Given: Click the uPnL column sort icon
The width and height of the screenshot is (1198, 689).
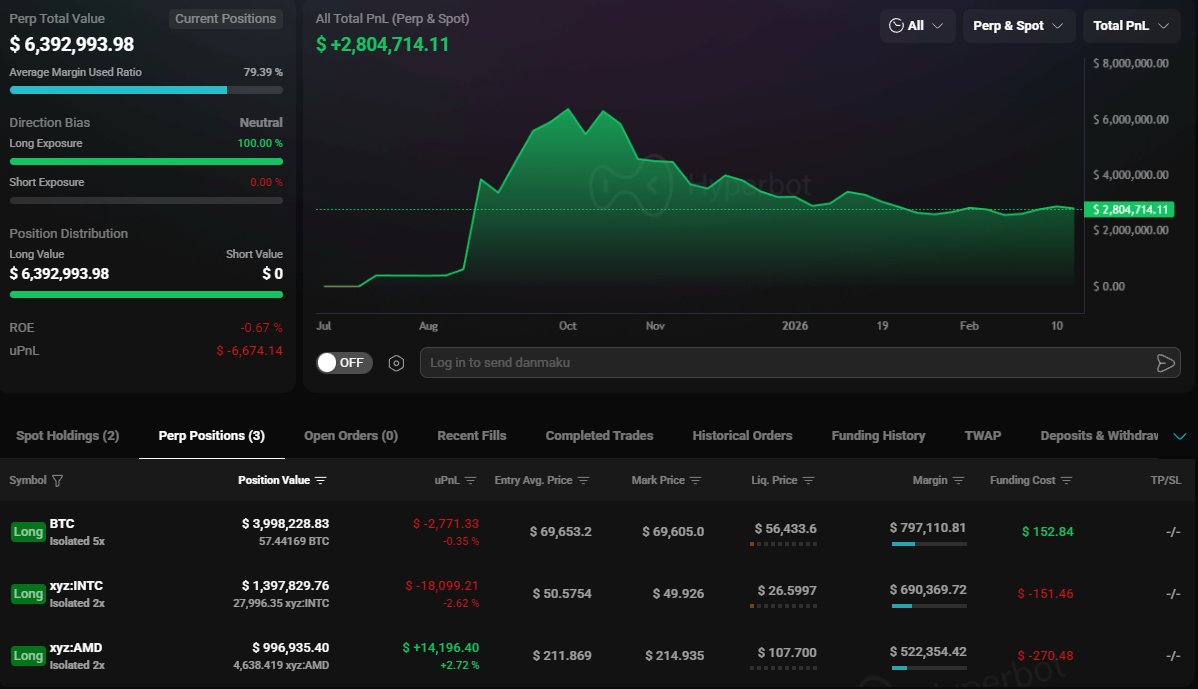Looking at the screenshot, I should (x=471, y=481).
